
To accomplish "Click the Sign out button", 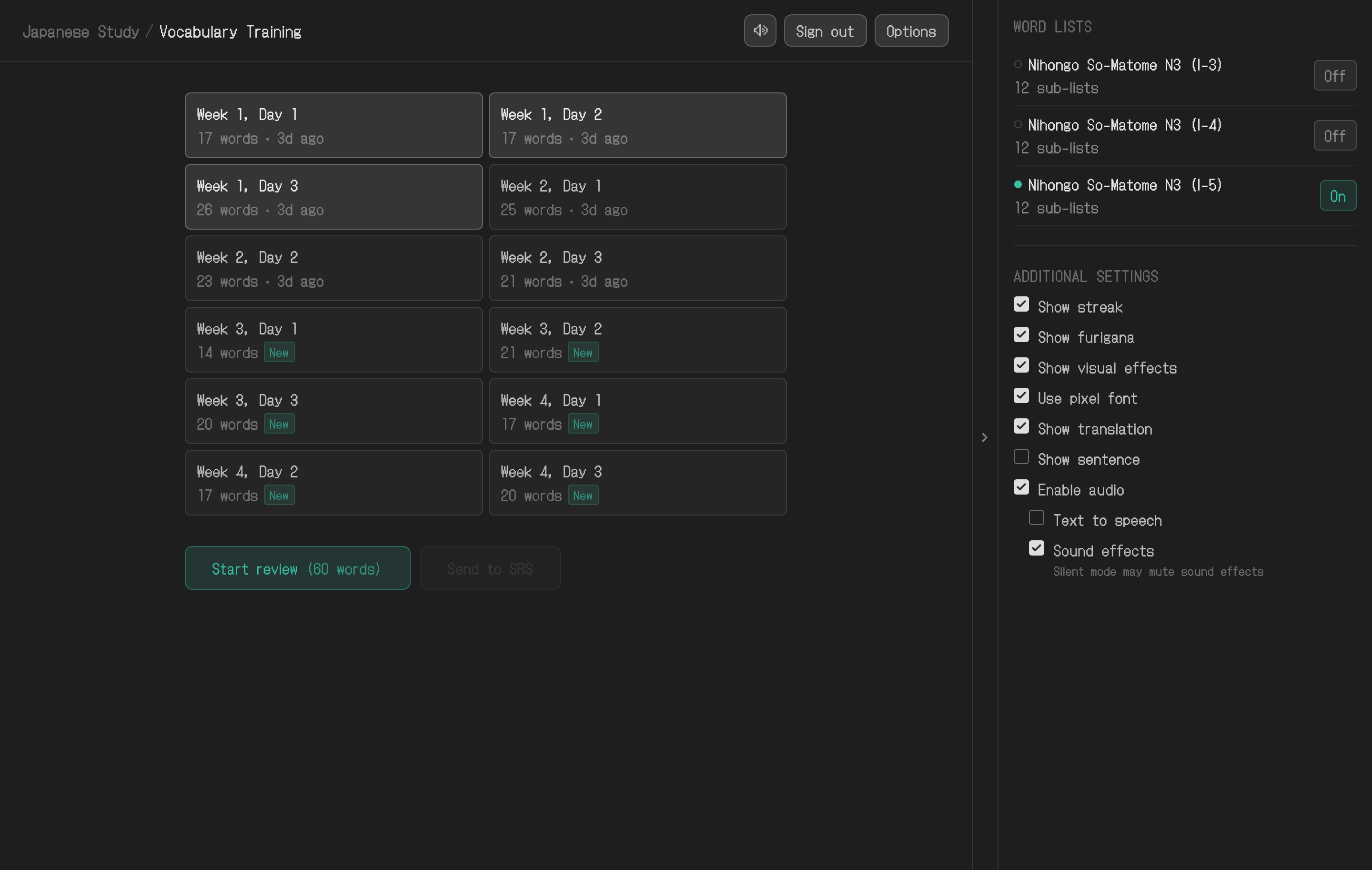I will pyautogui.click(x=825, y=31).
